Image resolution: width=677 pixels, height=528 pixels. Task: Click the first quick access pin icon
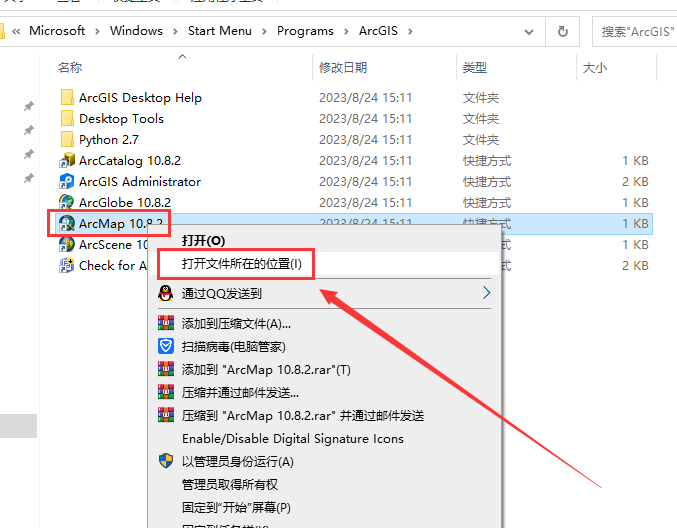[28, 106]
